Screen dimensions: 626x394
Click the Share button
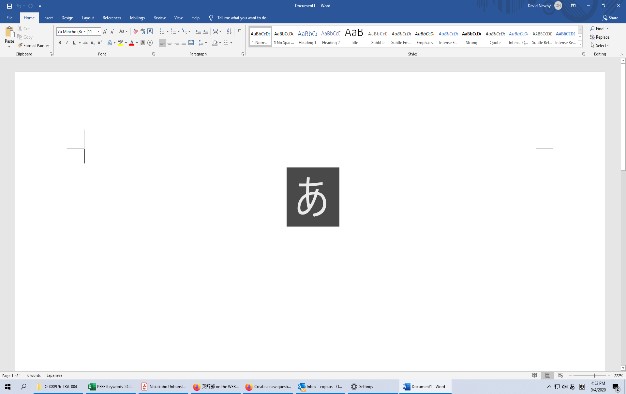611,18
